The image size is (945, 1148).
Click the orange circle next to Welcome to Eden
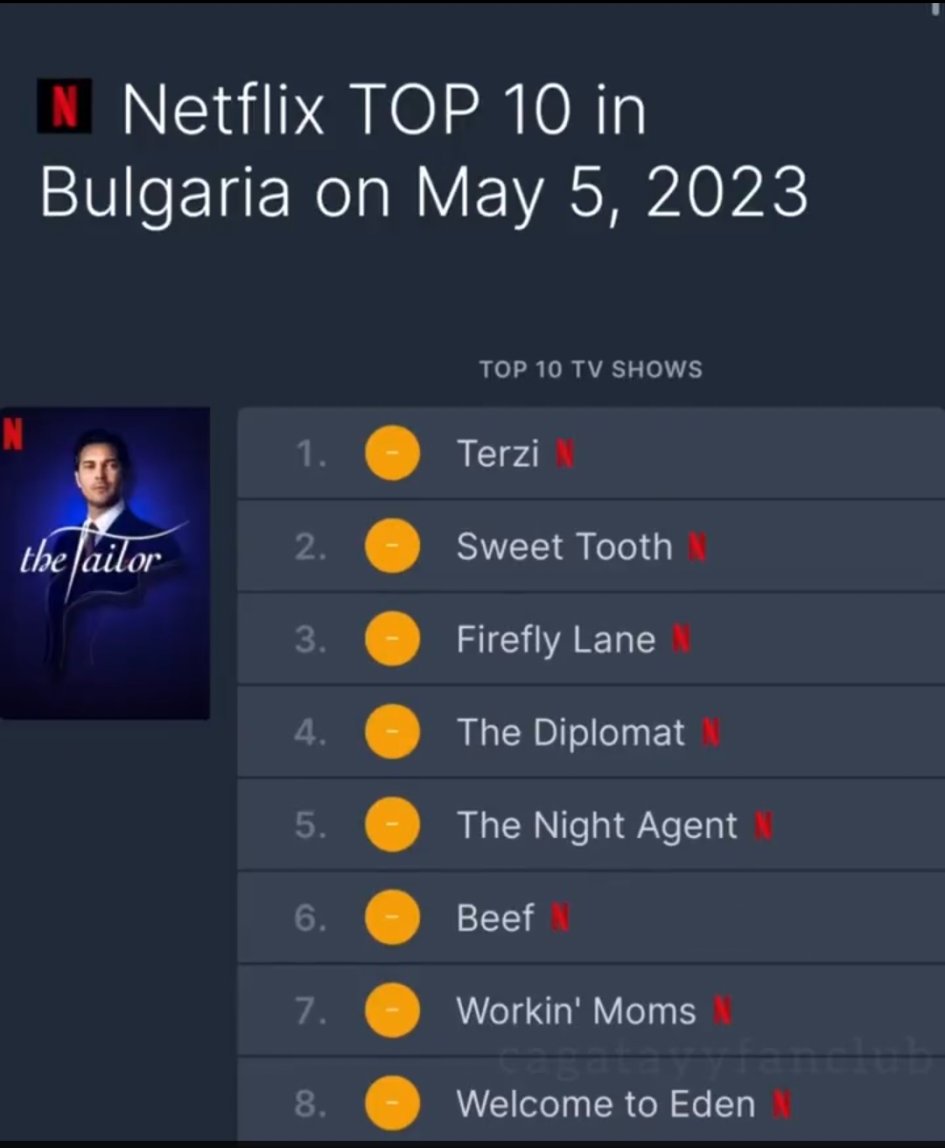pyautogui.click(x=391, y=1104)
